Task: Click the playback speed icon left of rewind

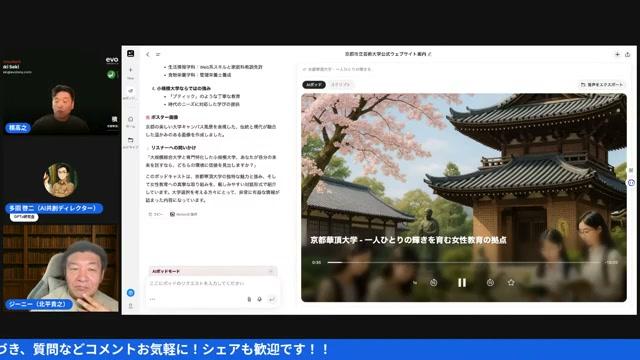Action: click(x=415, y=282)
